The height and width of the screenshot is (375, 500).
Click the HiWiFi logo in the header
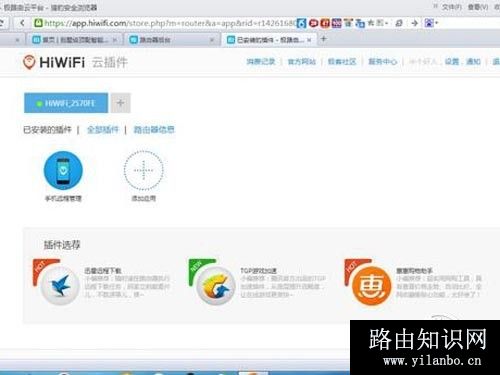pos(54,62)
